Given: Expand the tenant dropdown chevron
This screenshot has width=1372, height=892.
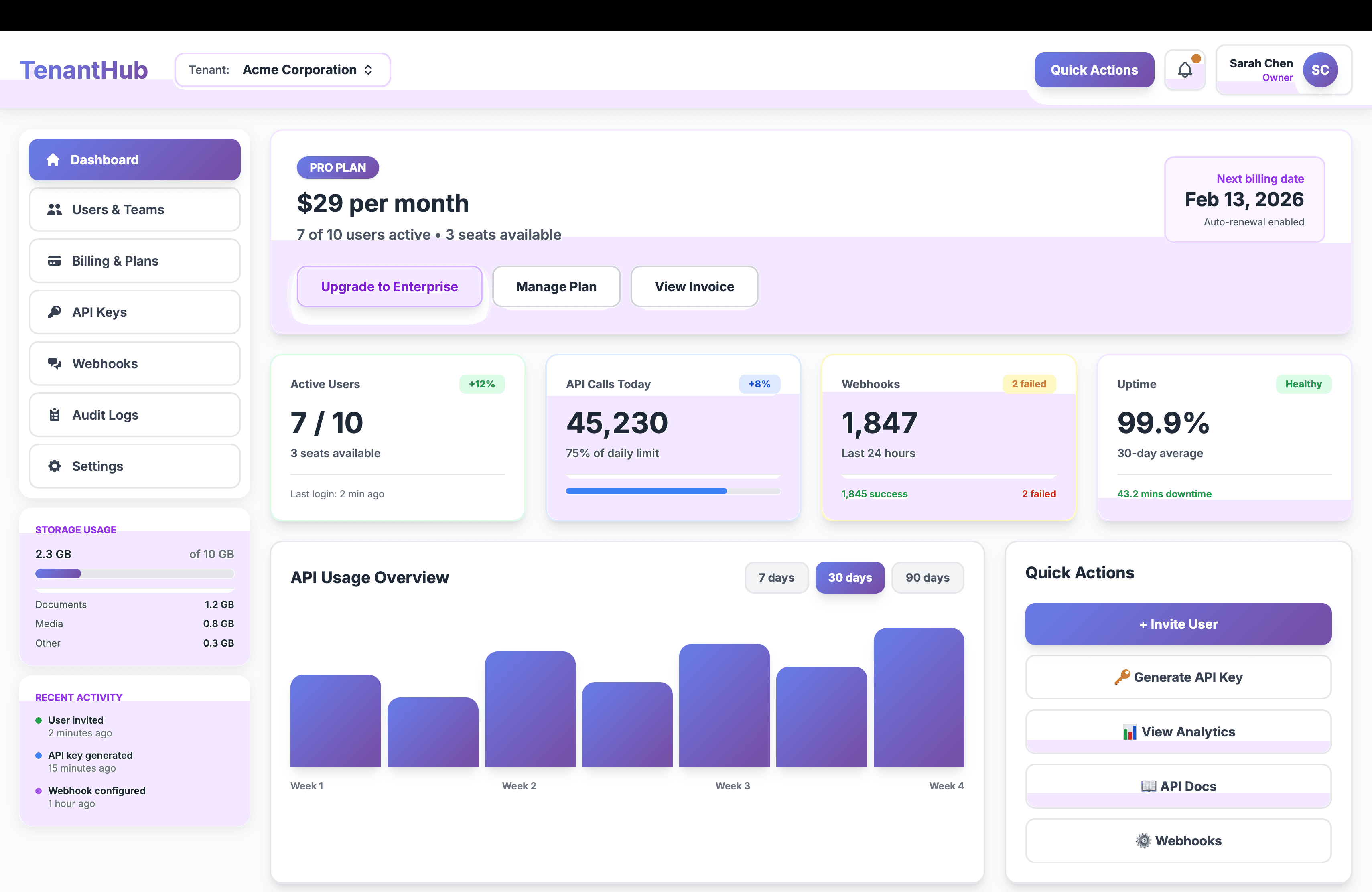Looking at the screenshot, I should coord(369,69).
